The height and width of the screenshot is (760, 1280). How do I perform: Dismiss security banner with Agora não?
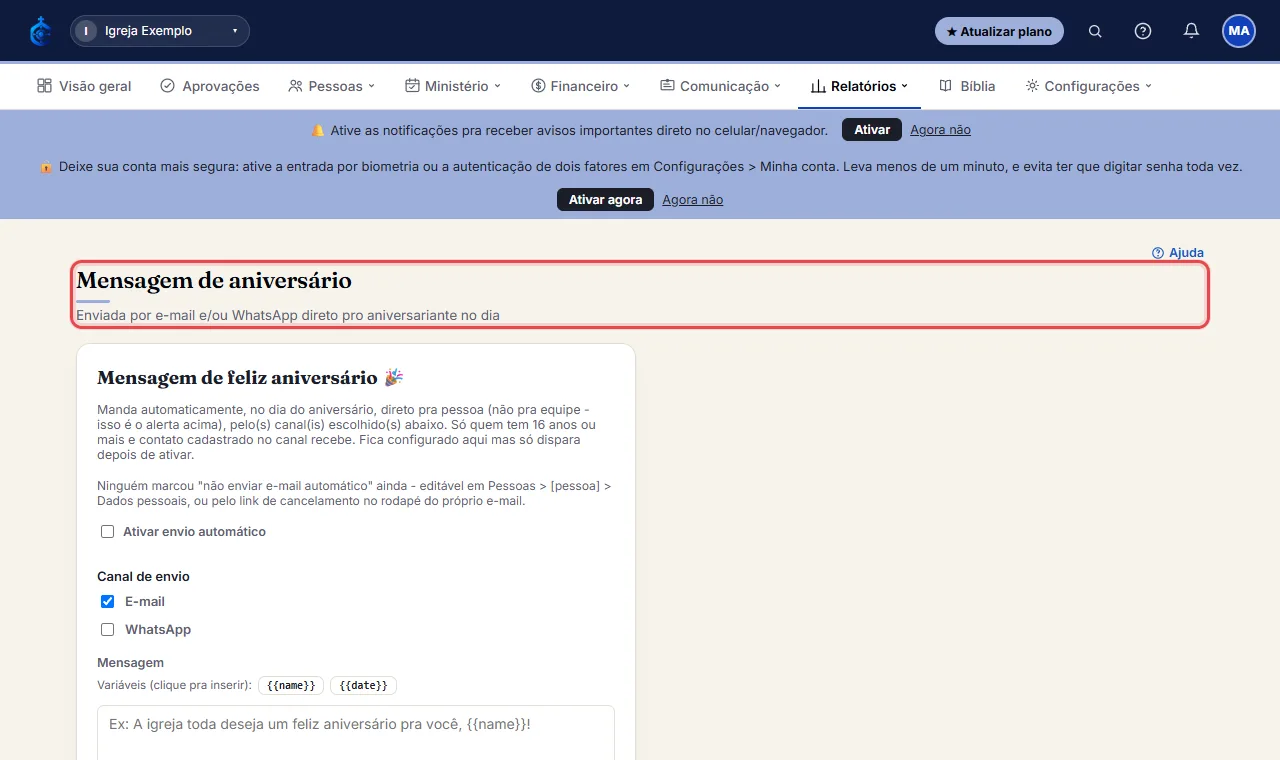(692, 200)
